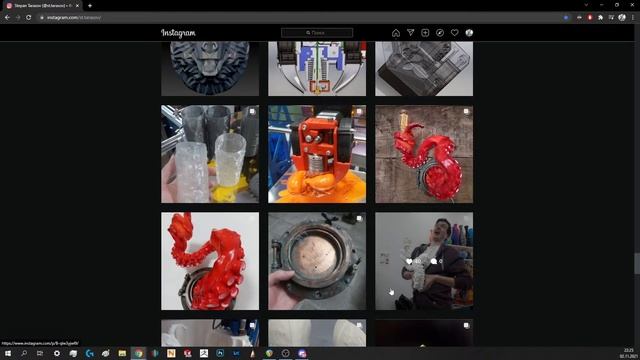Open the Logitech G app on taskbar
The image size is (640, 360).
click(x=89, y=353)
